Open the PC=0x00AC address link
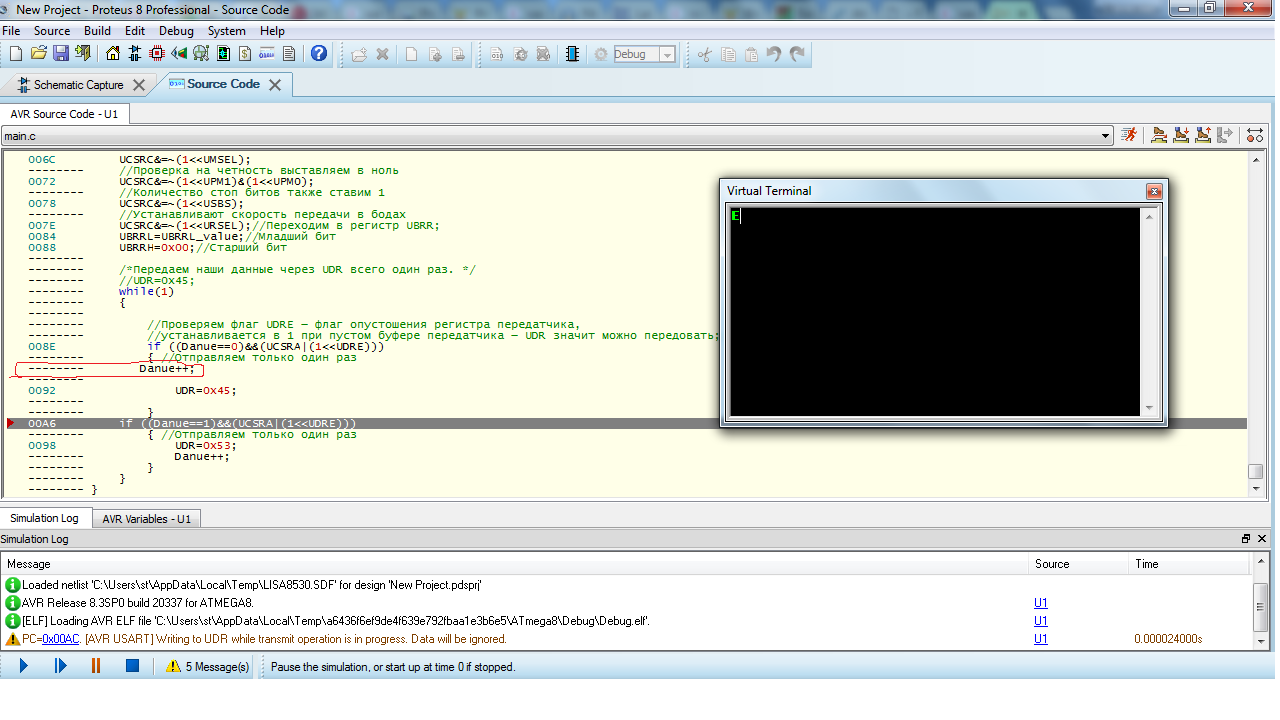 click(x=60, y=639)
